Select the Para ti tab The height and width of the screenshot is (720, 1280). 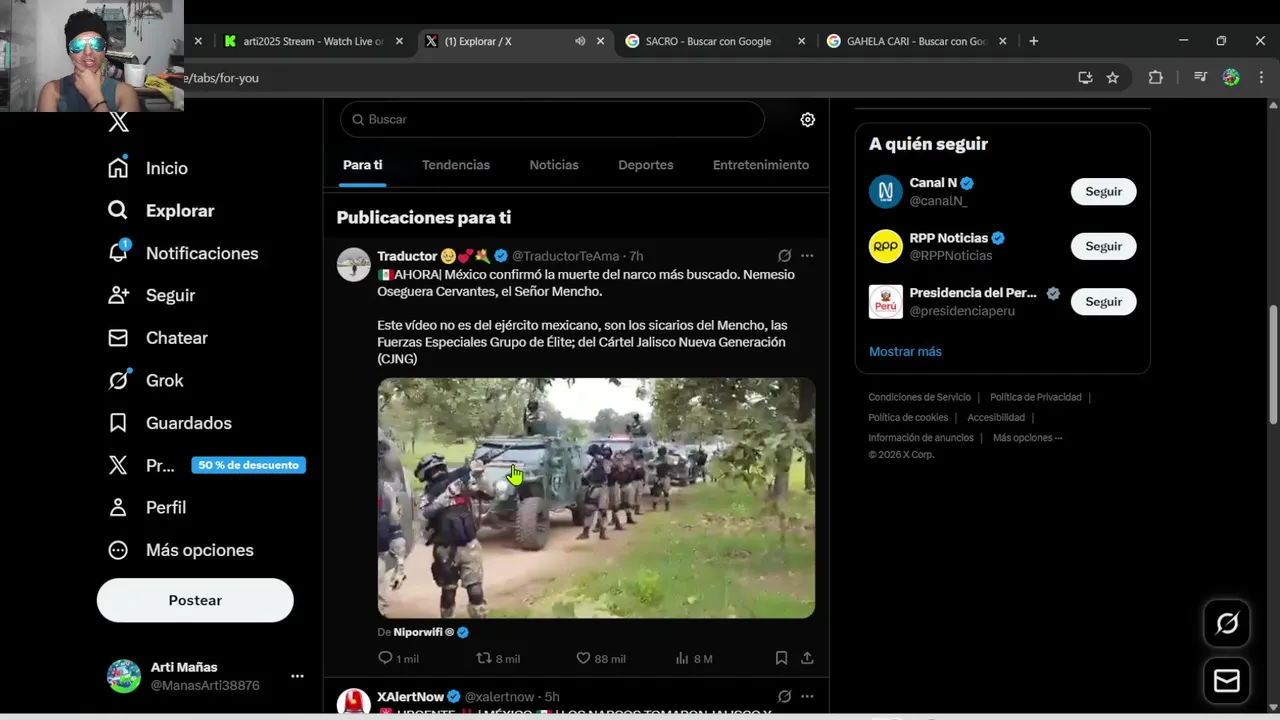click(362, 165)
